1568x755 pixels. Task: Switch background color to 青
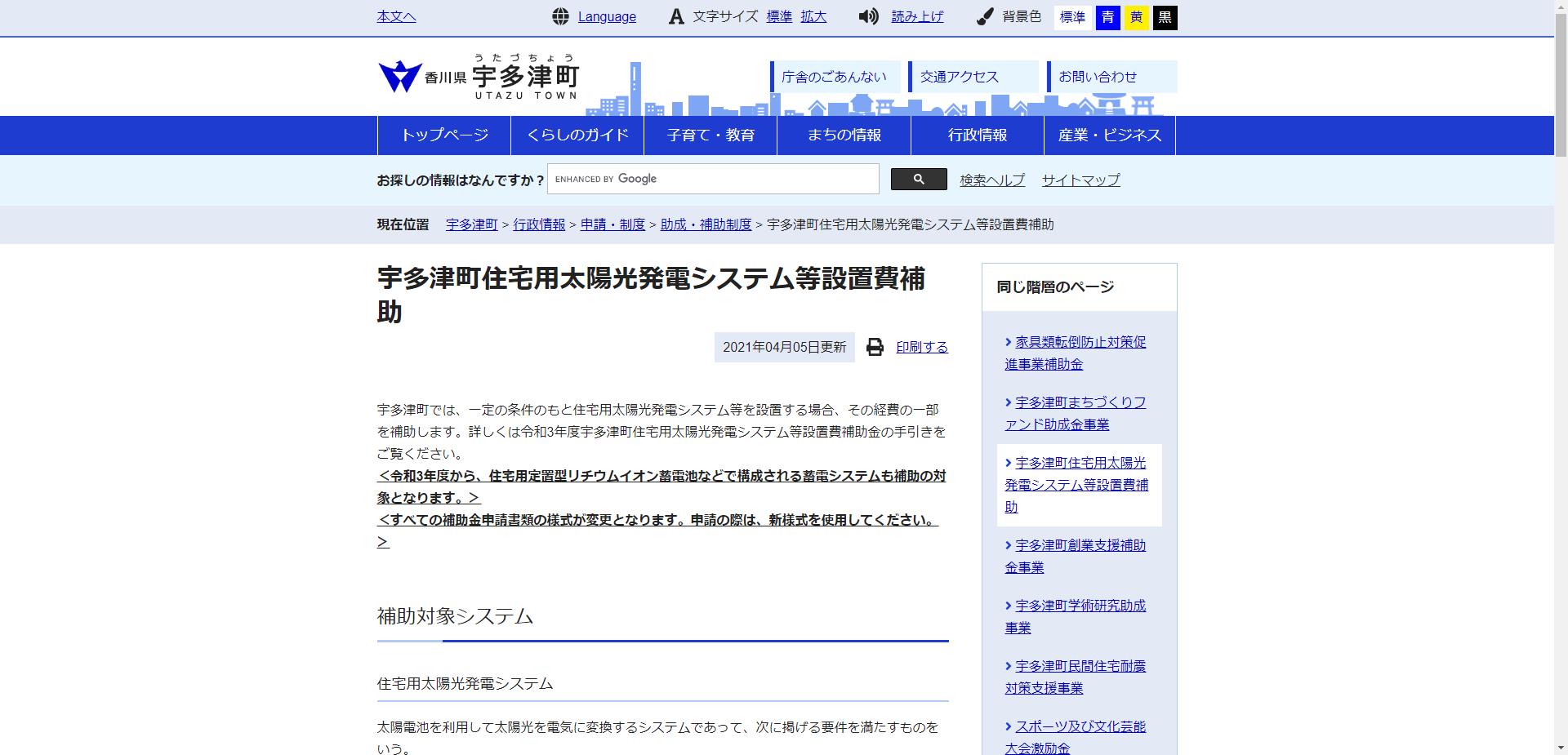[x=1107, y=17]
